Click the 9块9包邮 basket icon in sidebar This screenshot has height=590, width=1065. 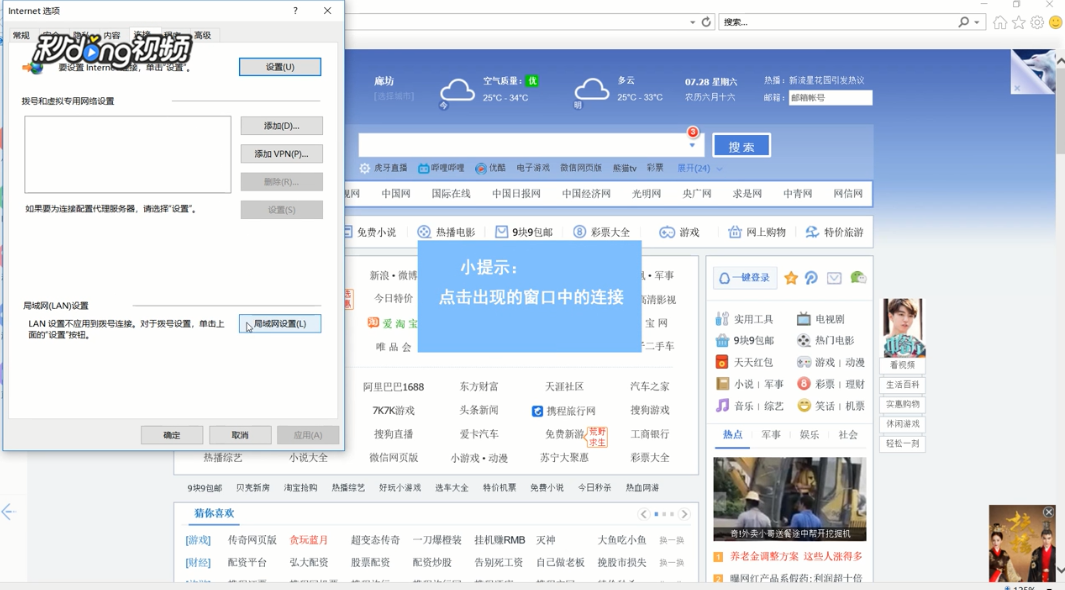point(722,340)
